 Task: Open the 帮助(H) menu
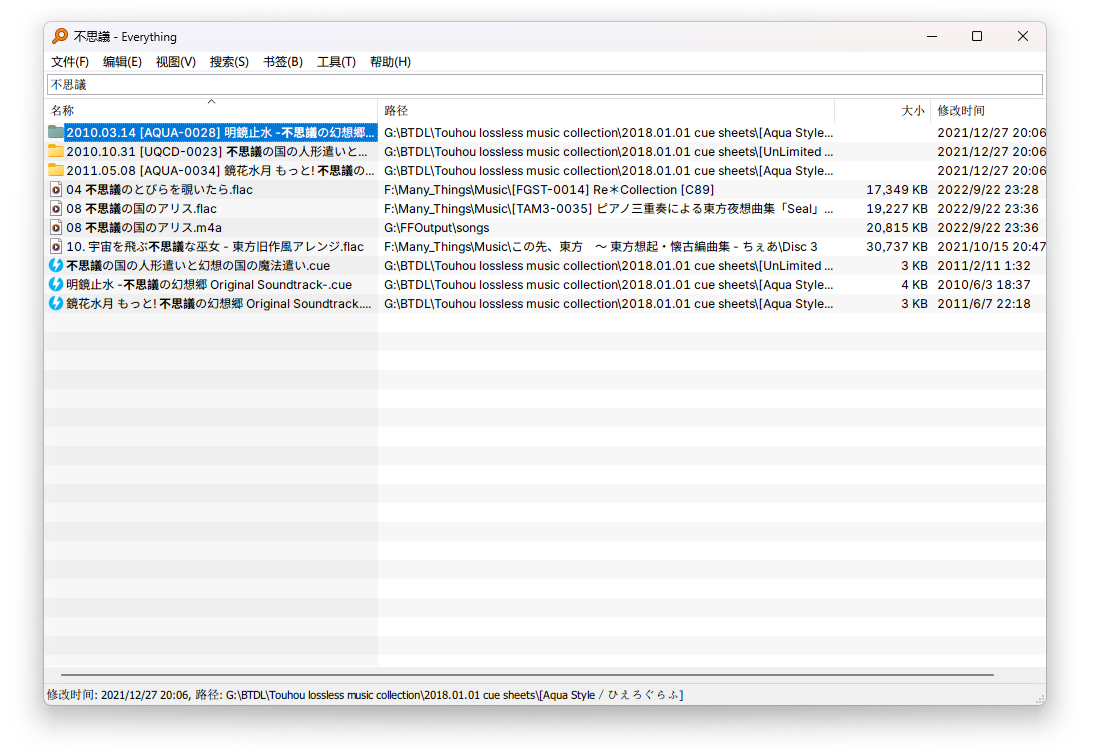coord(389,61)
